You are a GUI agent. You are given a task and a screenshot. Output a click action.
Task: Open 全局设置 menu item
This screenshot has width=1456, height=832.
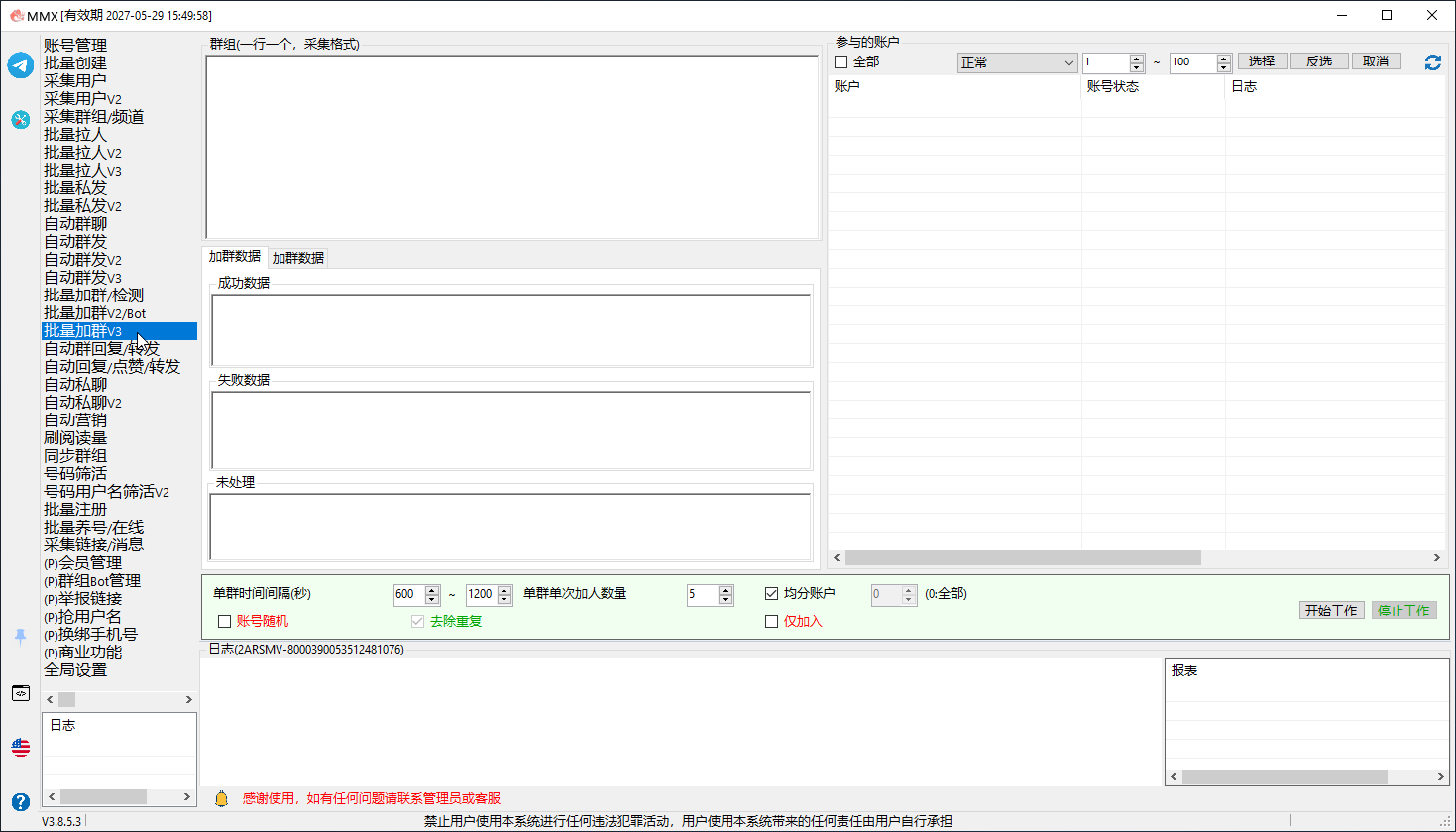tap(75, 669)
